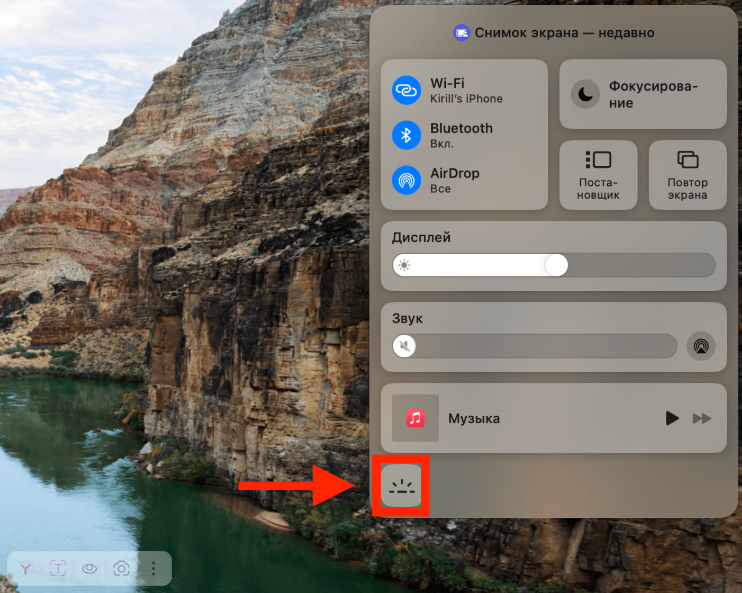The image size is (742, 593).
Task: Skip to next track in Музыка
Action: pos(702,418)
